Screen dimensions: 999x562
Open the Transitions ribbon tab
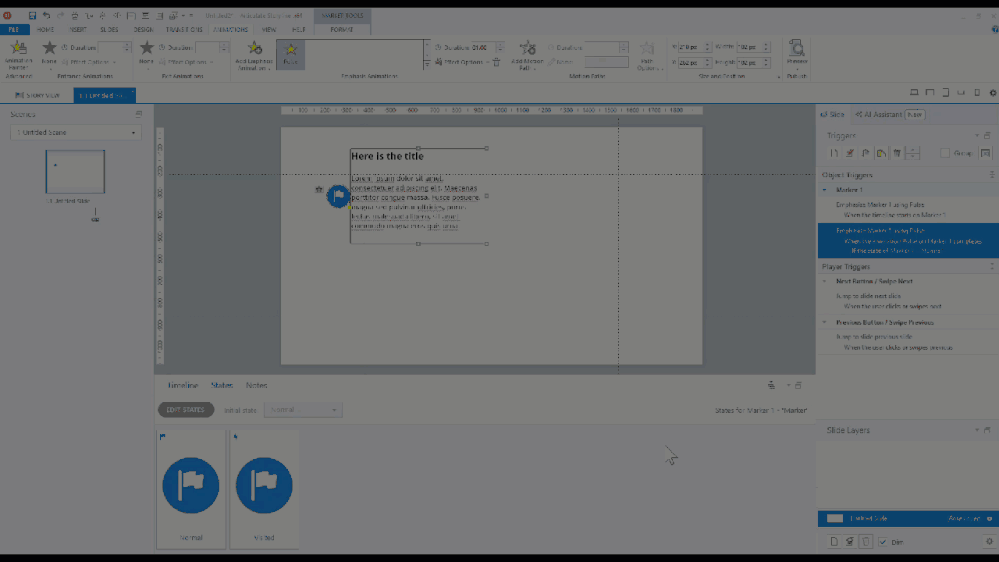(x=183, y=29)
